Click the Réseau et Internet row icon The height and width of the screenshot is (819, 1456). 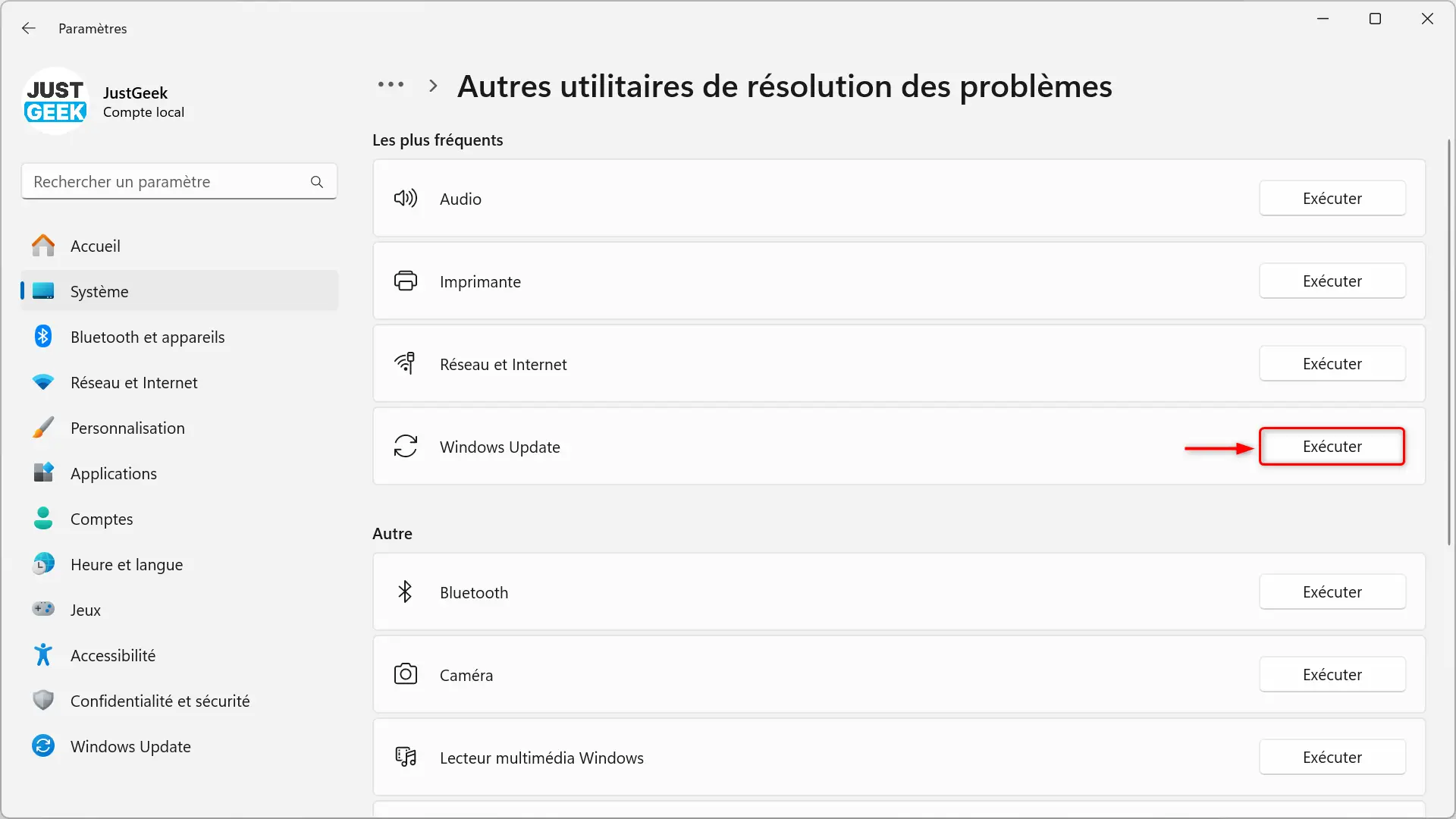(406, 364)
